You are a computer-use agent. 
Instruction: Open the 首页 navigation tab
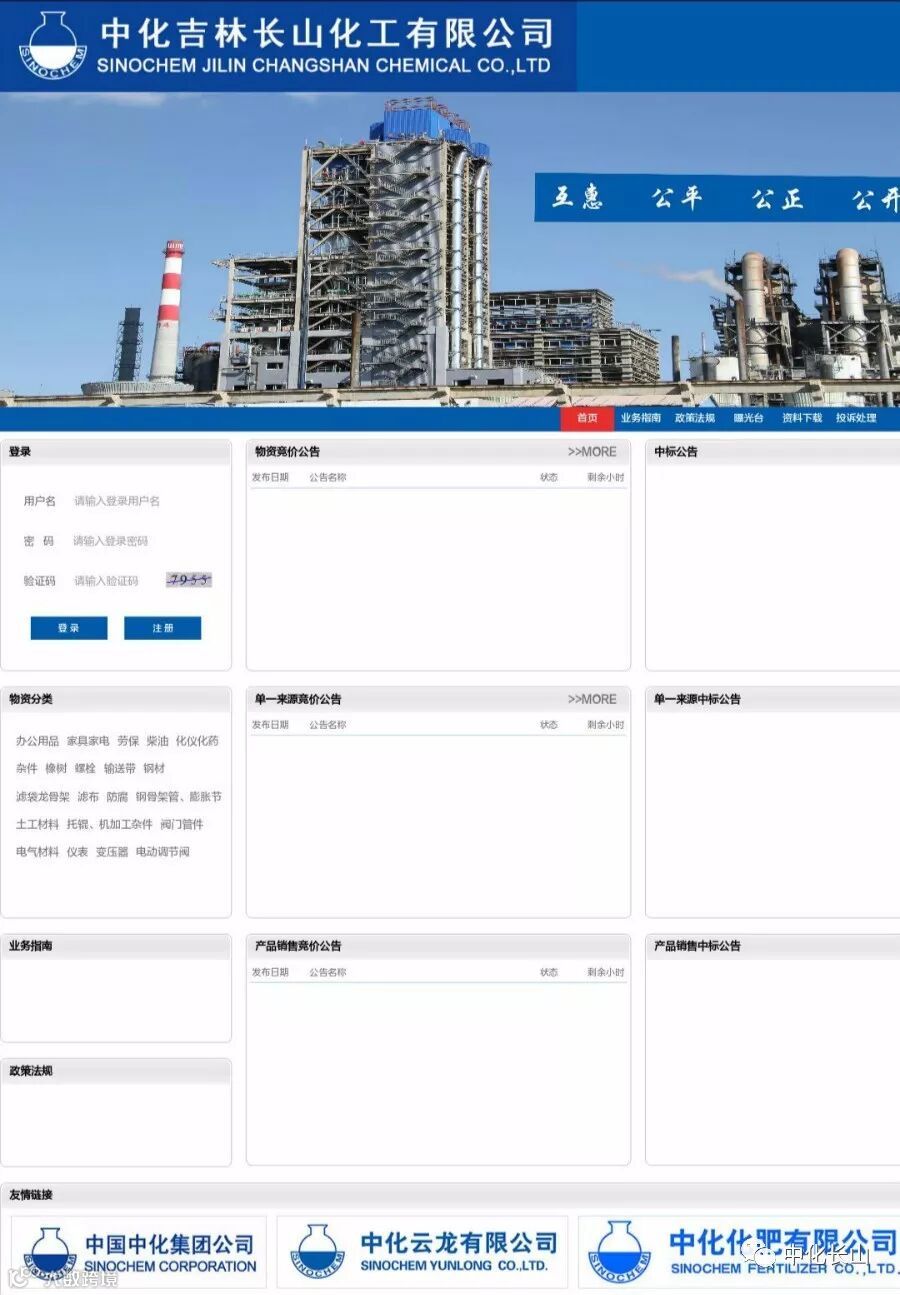pos(587,418)
